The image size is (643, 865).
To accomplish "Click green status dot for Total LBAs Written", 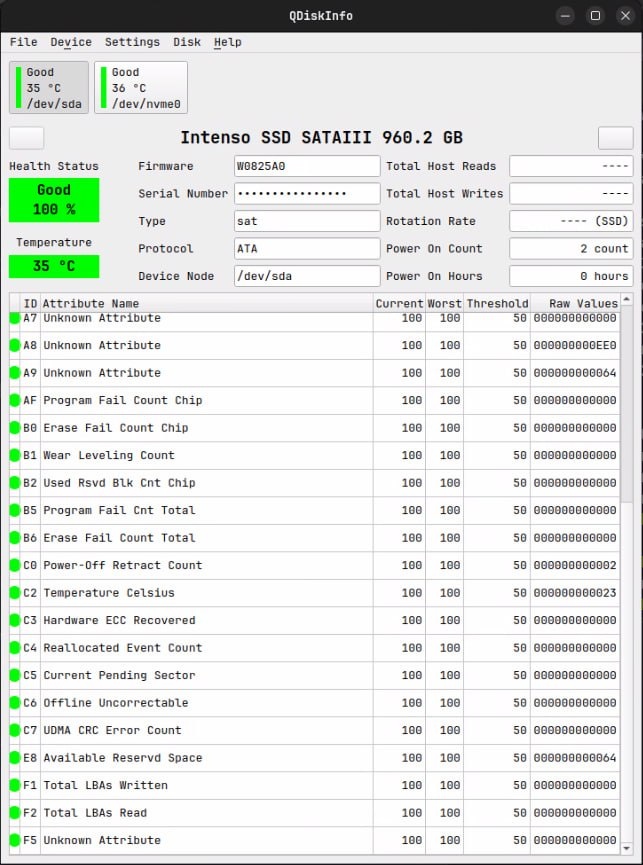I will (15, 785).
